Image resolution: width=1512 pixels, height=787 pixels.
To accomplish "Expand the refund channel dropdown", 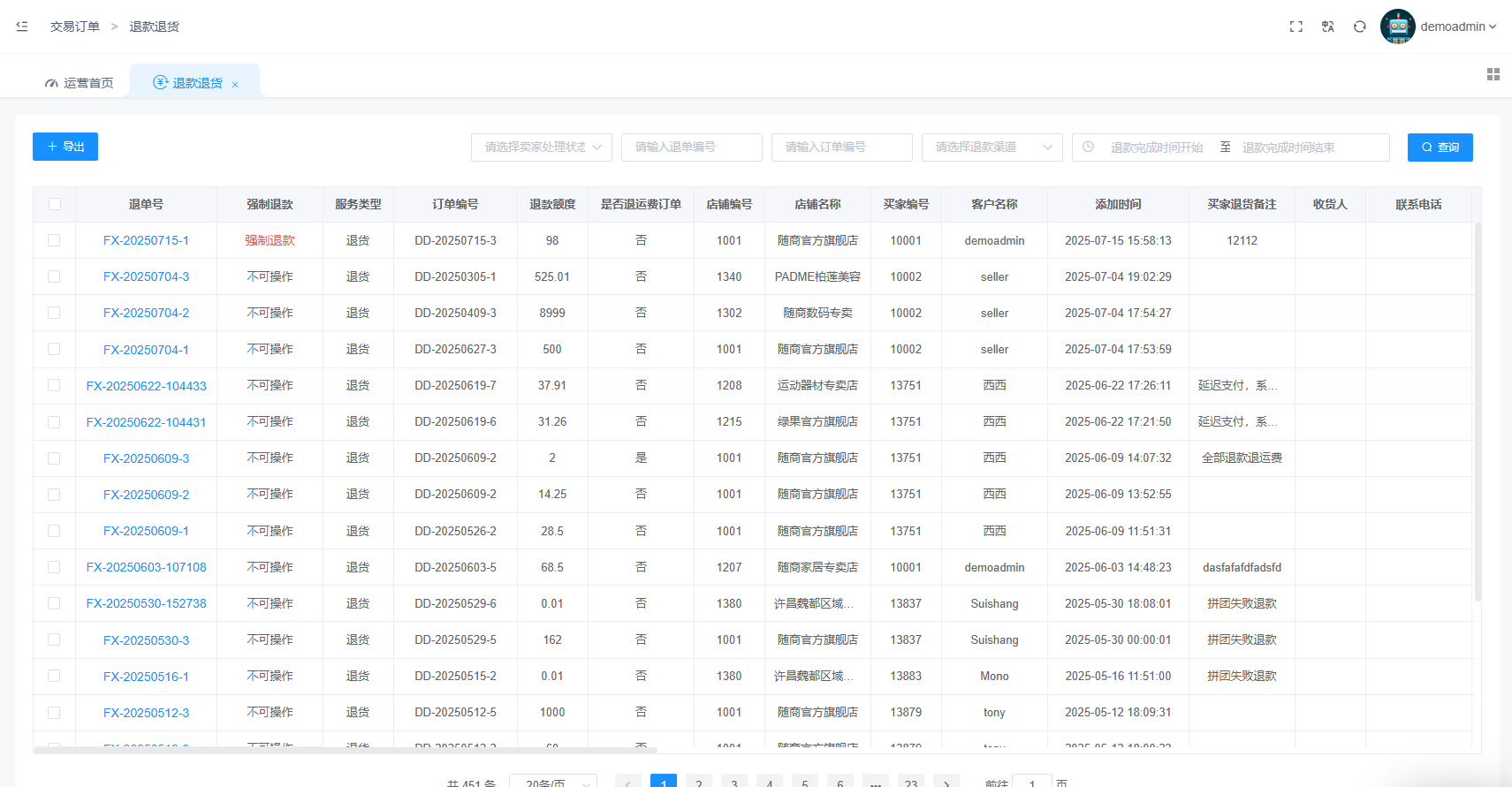I will 992,148.
